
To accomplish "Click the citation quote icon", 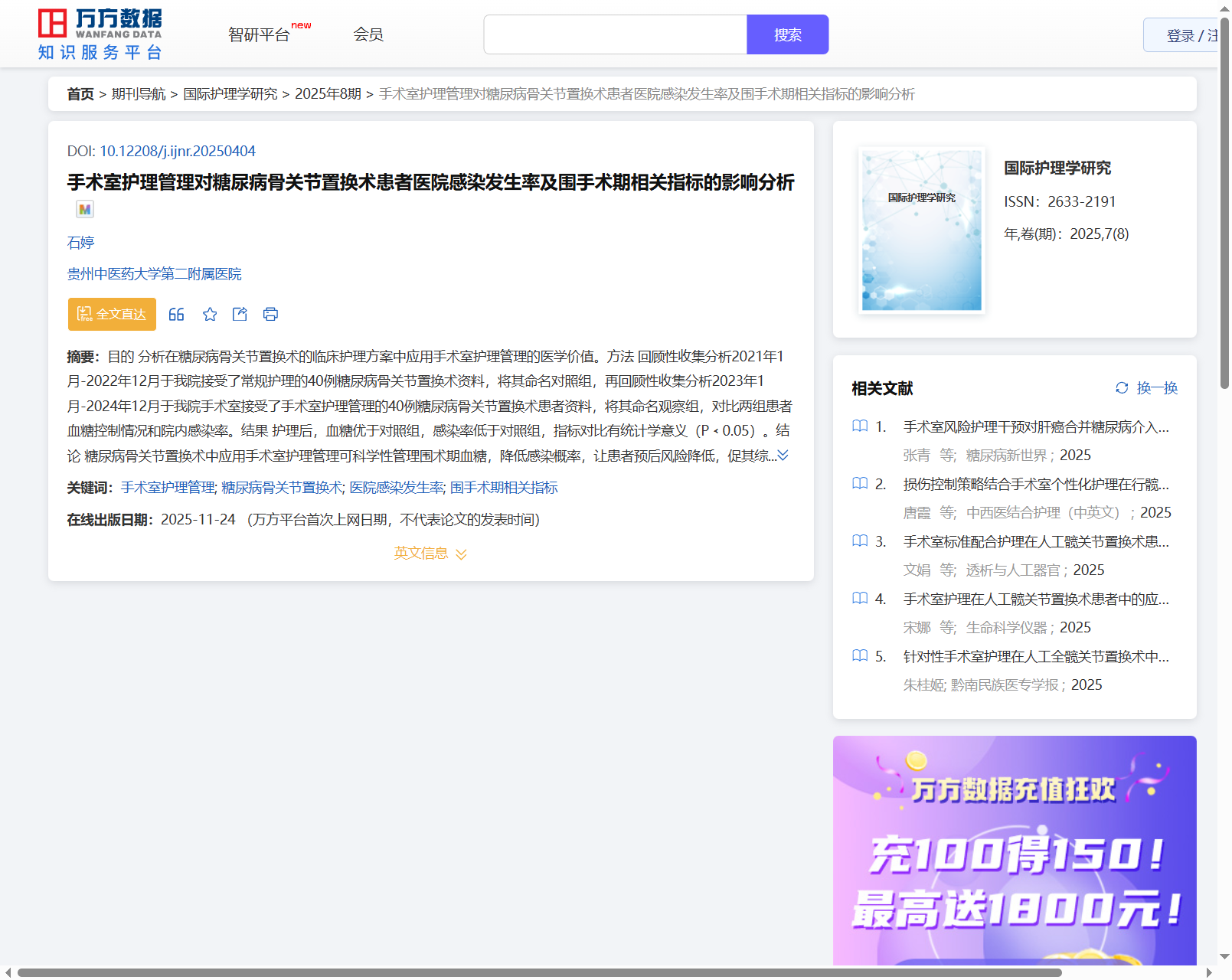I will coord(176,315).
